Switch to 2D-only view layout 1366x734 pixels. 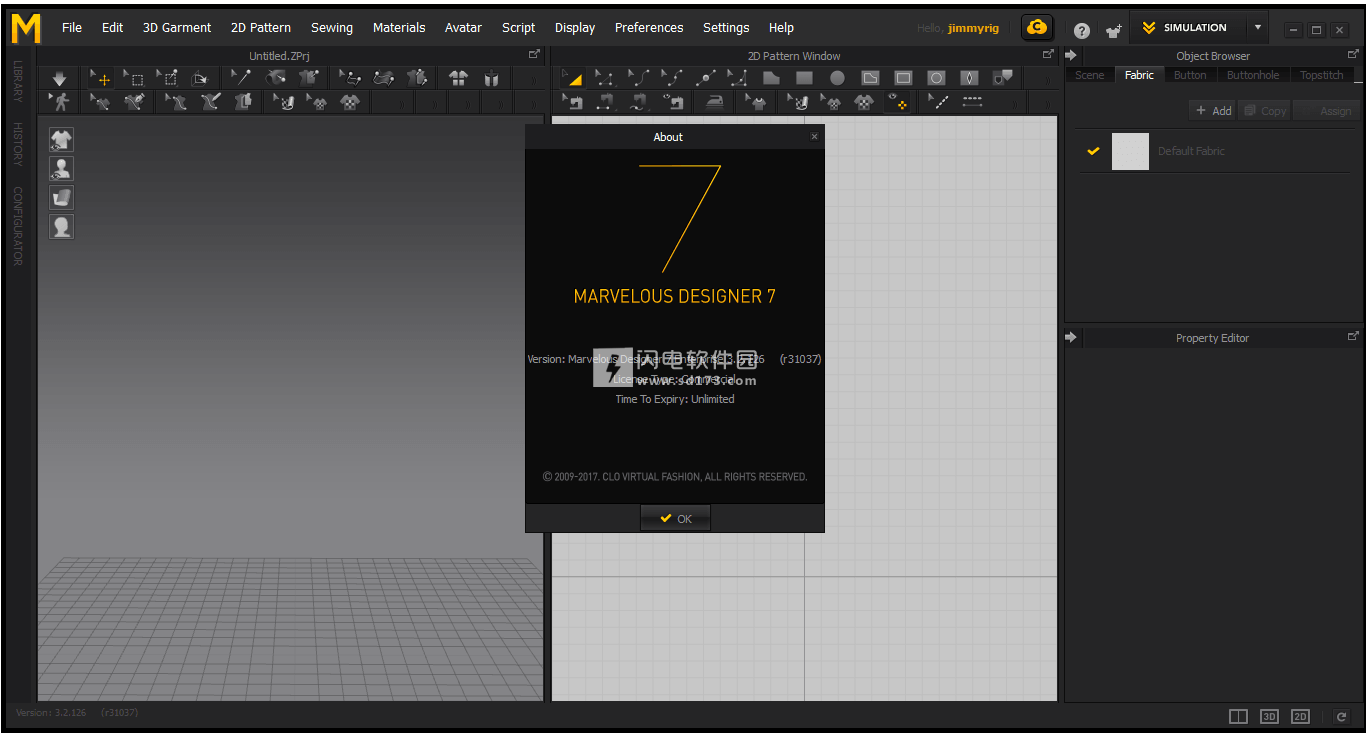[1300, 716]
